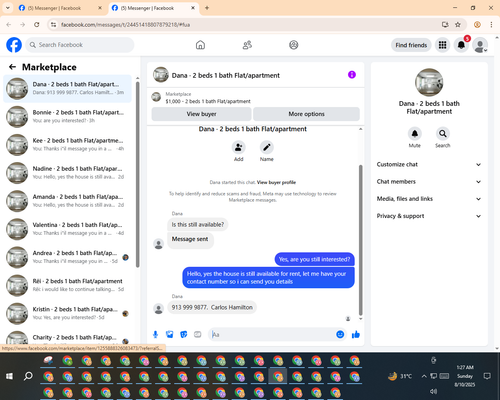Choose a GIF icon
500x400 pixels.
[198, 334]
